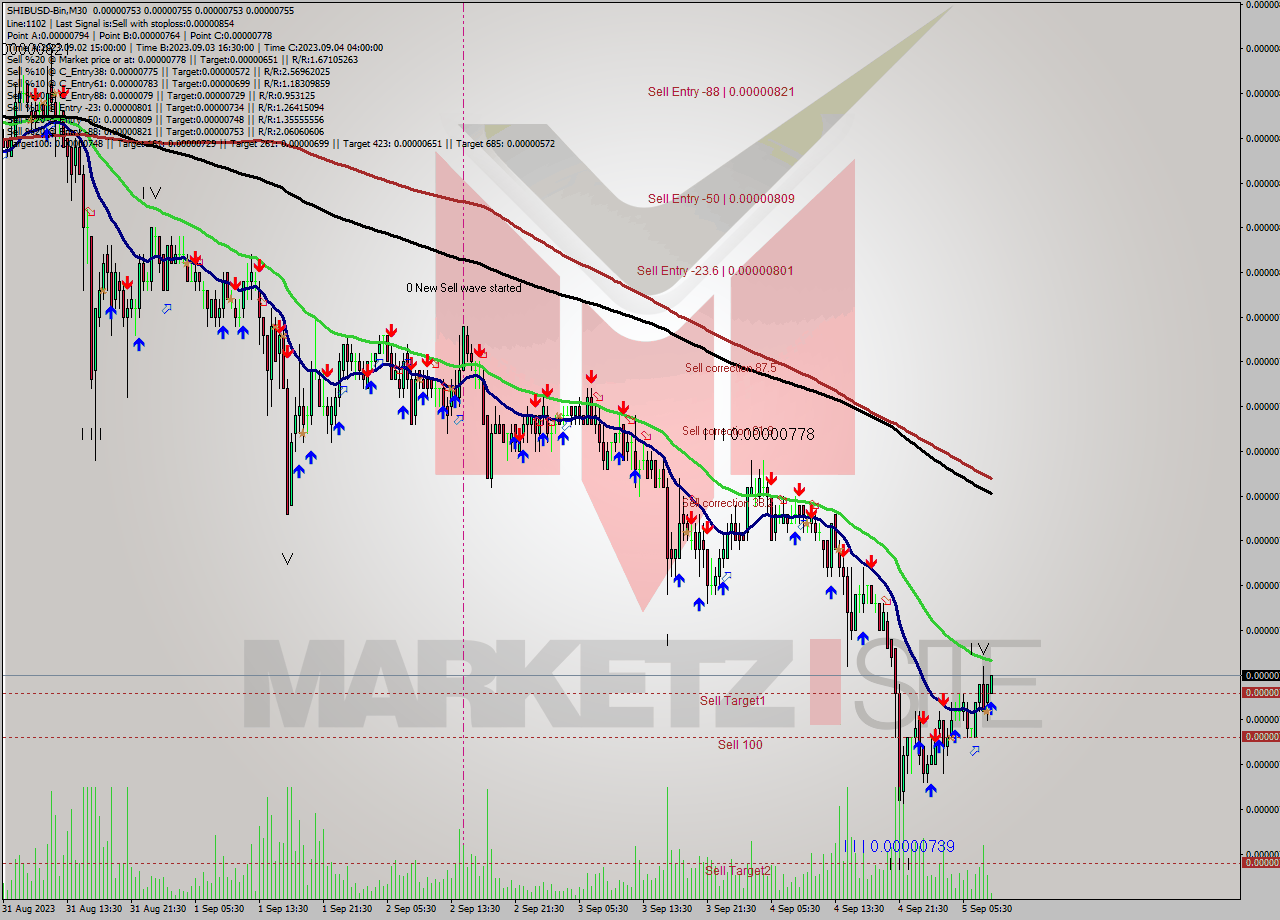This screenshot has width=1280, height=920.
Task: Click the '5 Sep 05:30' time label
Action: [987, 909]
